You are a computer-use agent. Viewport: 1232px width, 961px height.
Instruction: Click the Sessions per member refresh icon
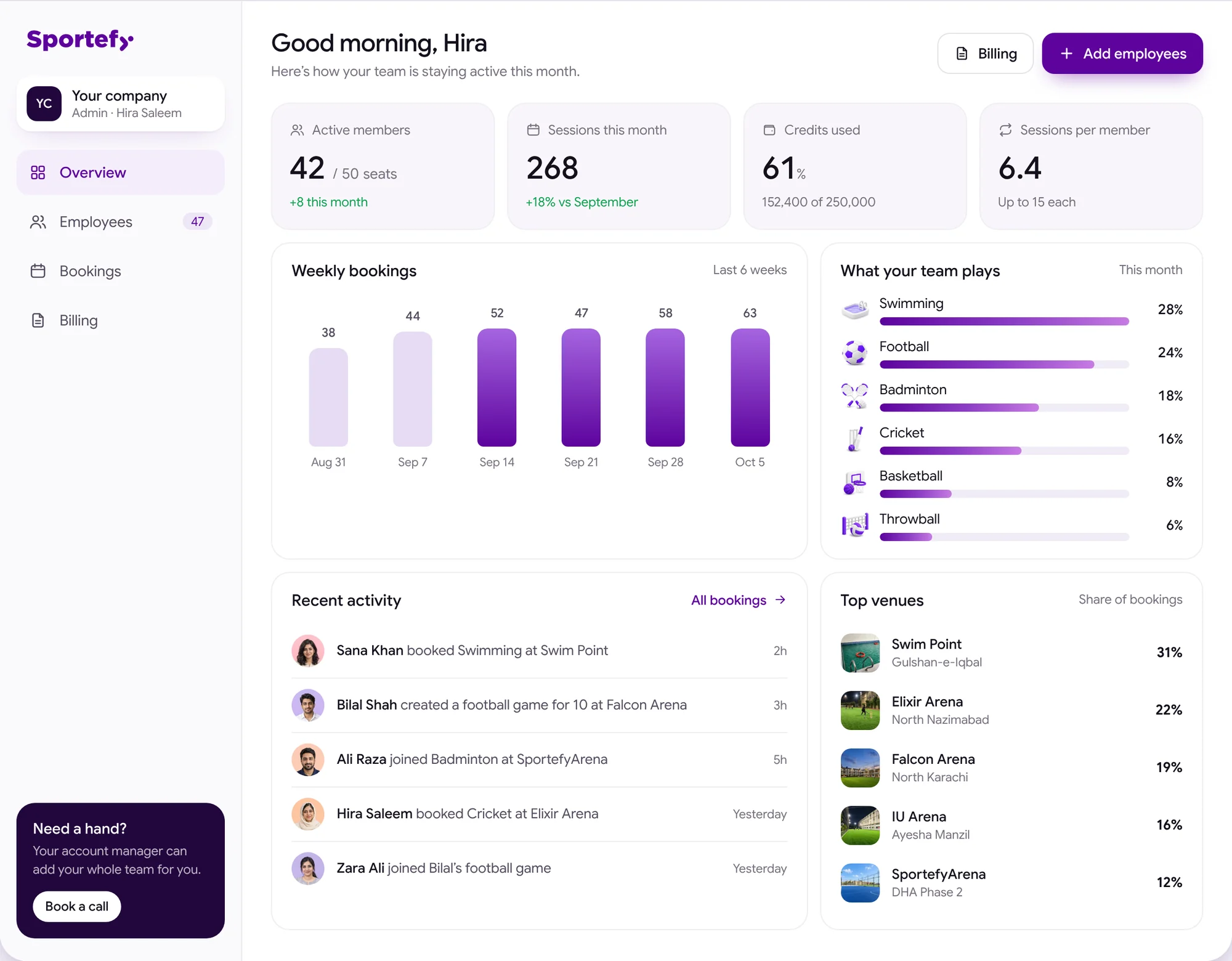1005,130
